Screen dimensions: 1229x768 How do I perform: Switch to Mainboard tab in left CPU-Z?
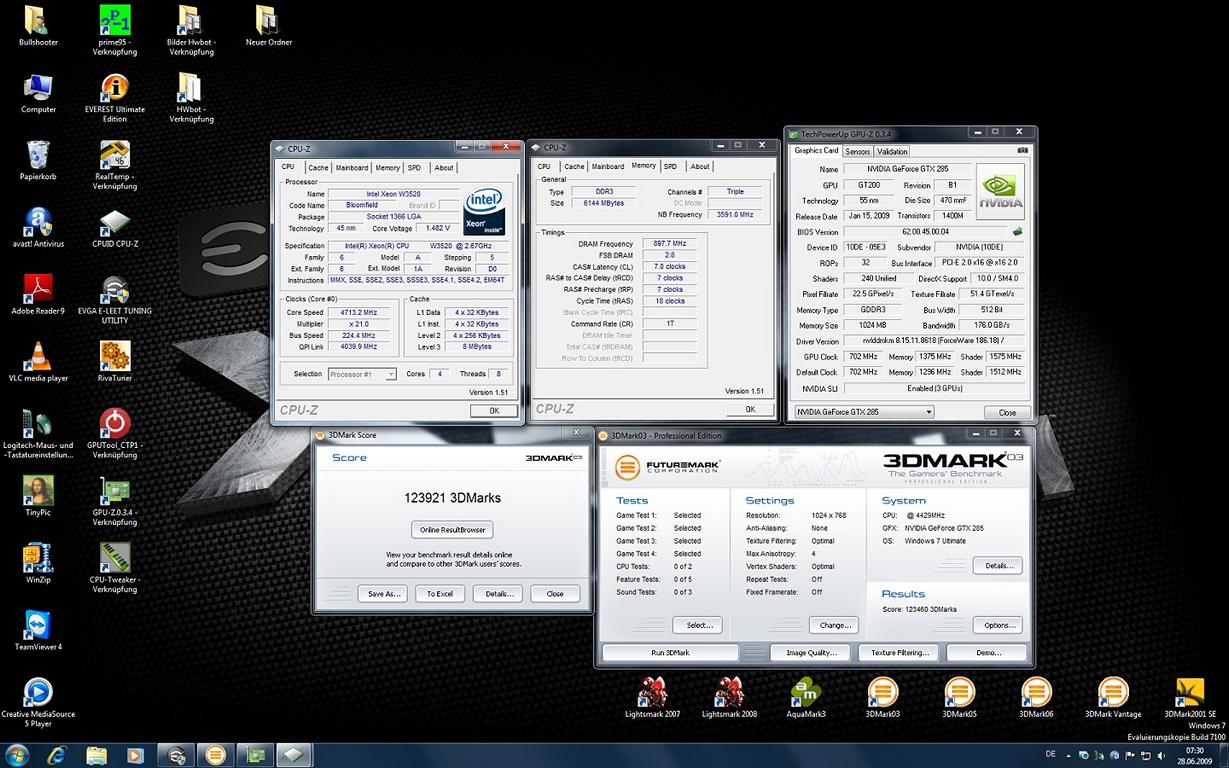coord(352,168)
